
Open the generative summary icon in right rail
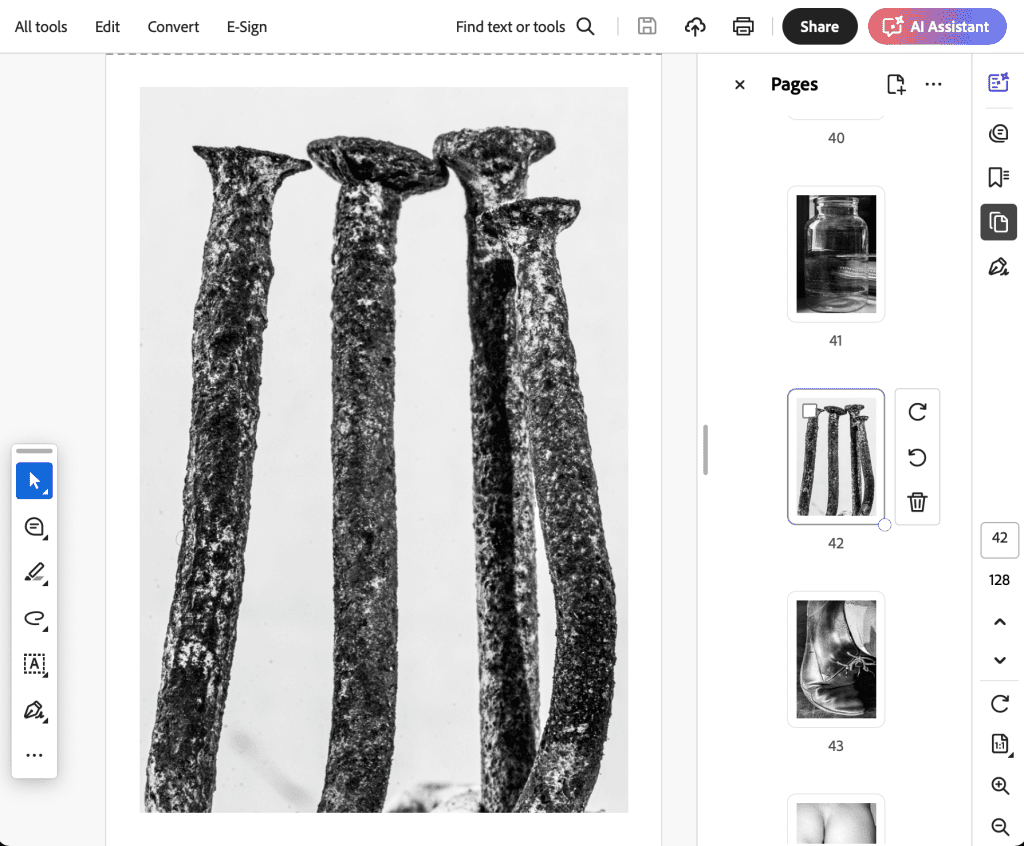[999, 82]
